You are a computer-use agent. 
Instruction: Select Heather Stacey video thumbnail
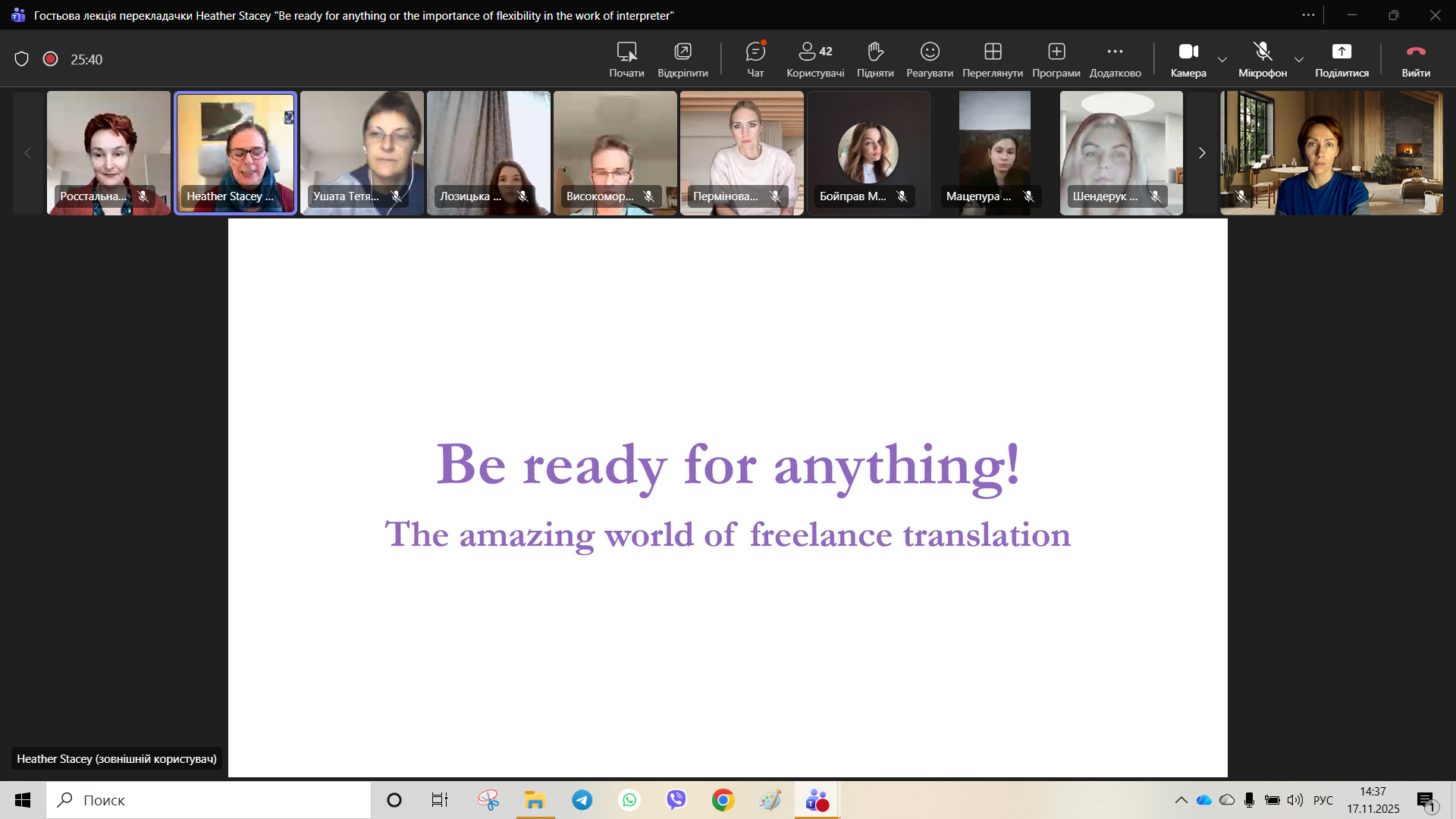click(235, 152)
